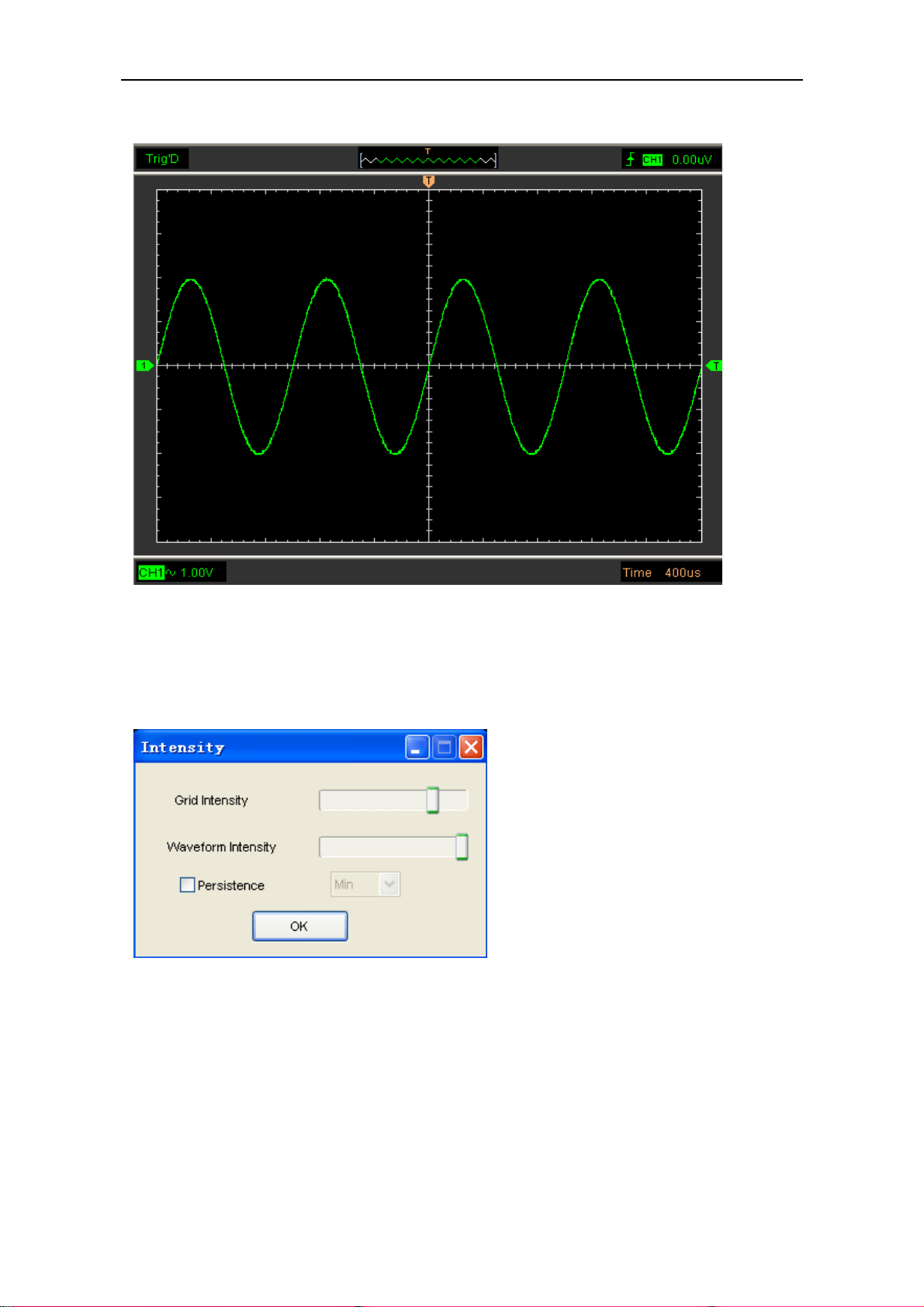Click the Waveform Intensity label
Image resolution: width=924 pixels, height=1307 pixels.
[x=221, y=847]
